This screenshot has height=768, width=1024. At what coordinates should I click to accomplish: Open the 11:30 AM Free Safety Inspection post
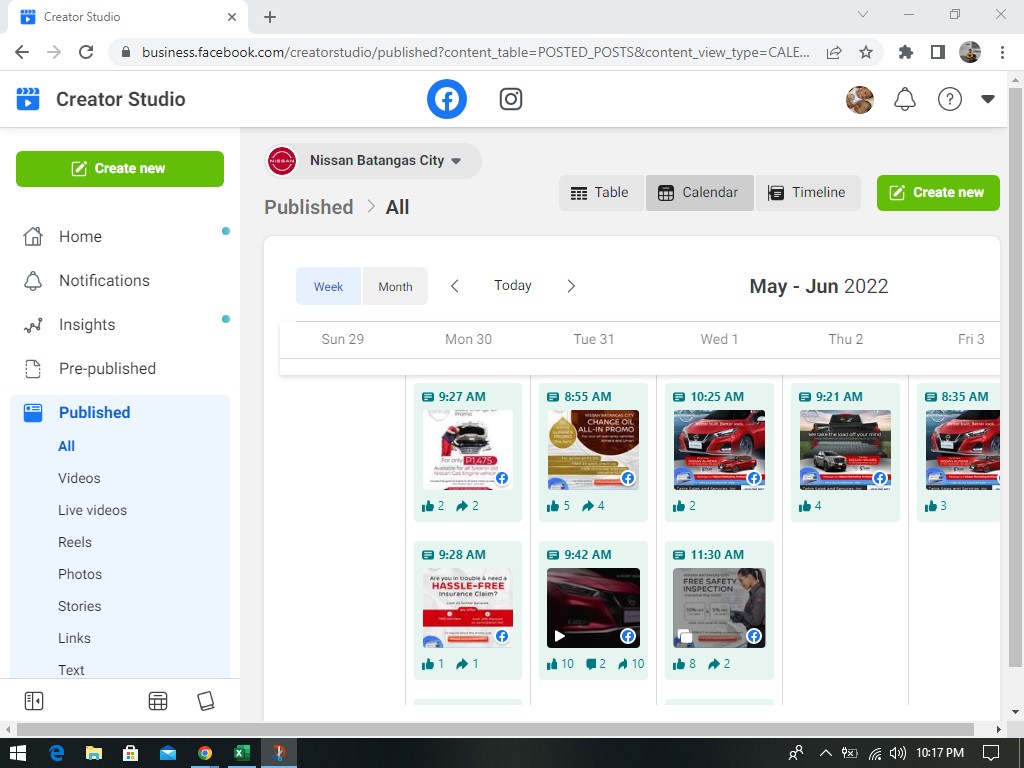pyautogui.click(x=720, y=608)
